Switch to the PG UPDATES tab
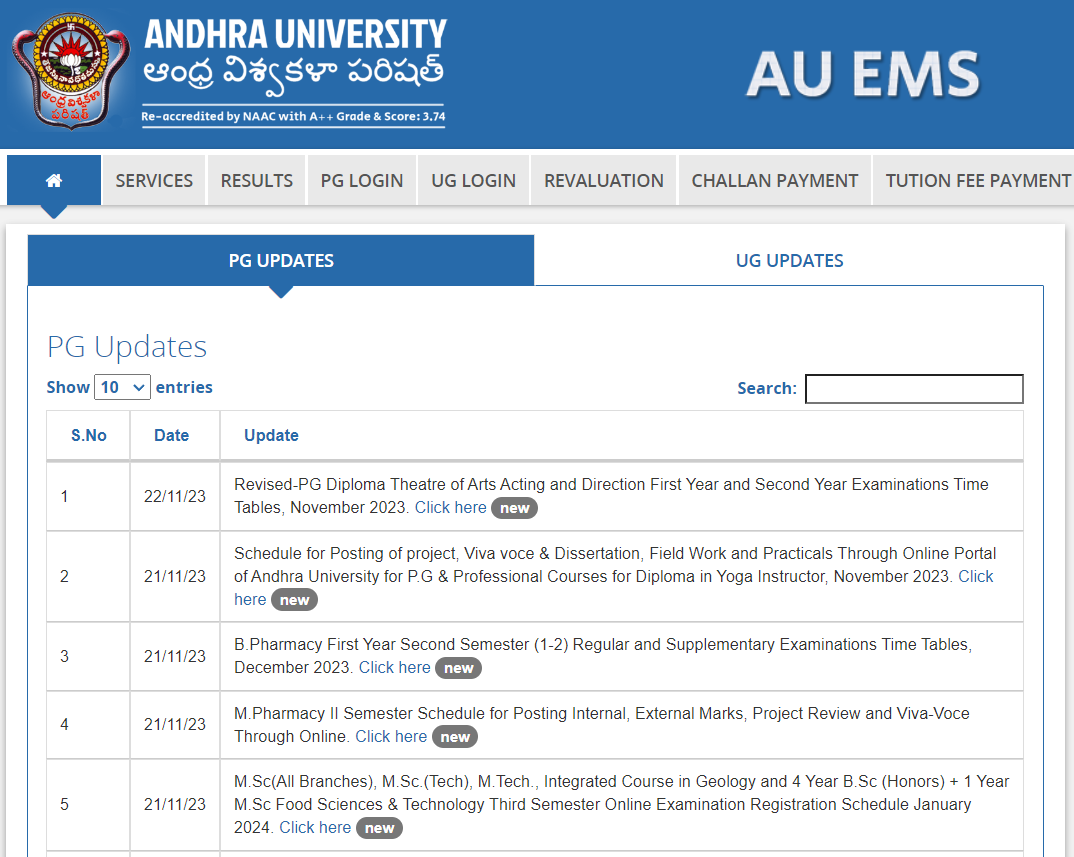Image resolution: width=1074 pixels, height=857 pixels. coord(281,260)
